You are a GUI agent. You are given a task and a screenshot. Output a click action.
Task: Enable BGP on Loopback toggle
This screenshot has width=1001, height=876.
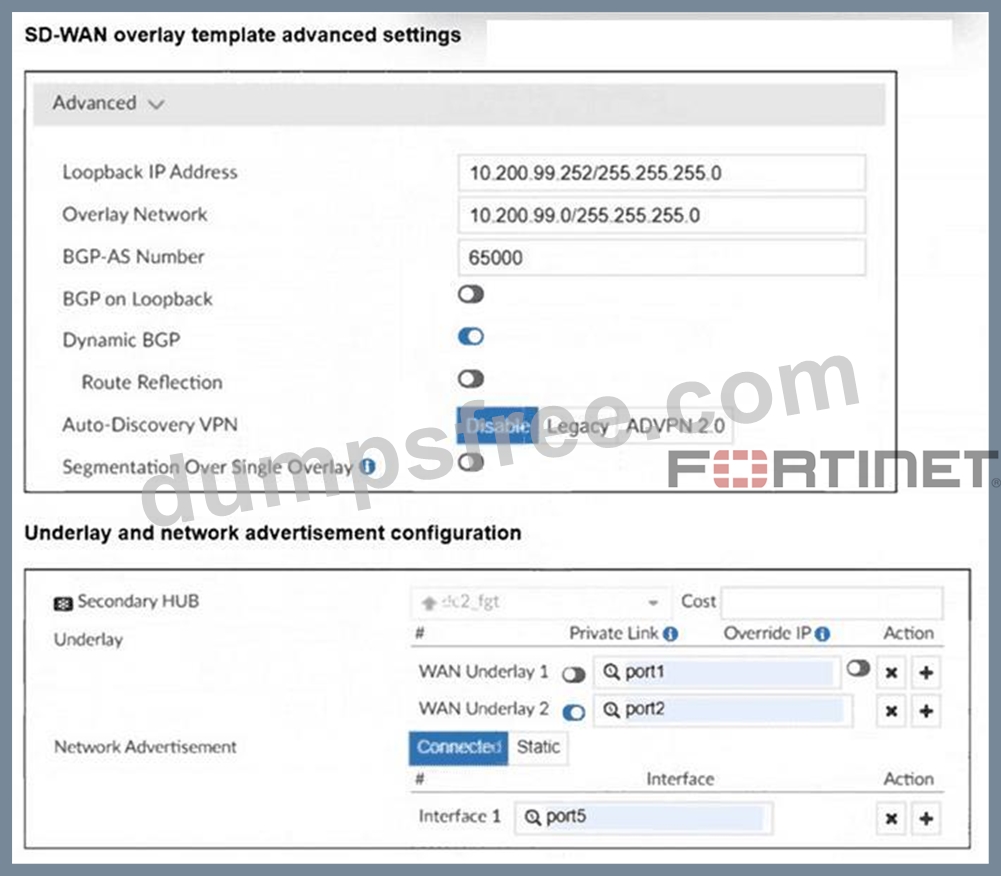[x=470, y=294]
